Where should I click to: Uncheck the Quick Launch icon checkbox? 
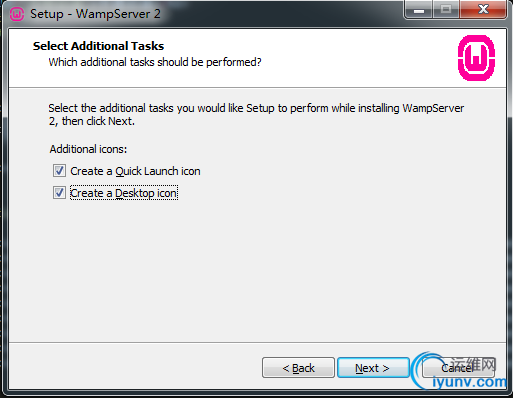59,171
